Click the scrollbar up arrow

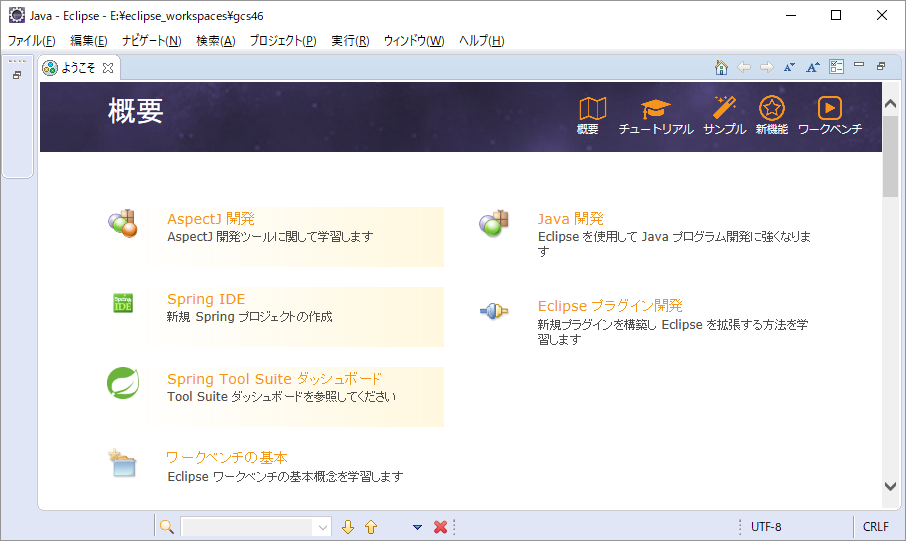[890, 103]
